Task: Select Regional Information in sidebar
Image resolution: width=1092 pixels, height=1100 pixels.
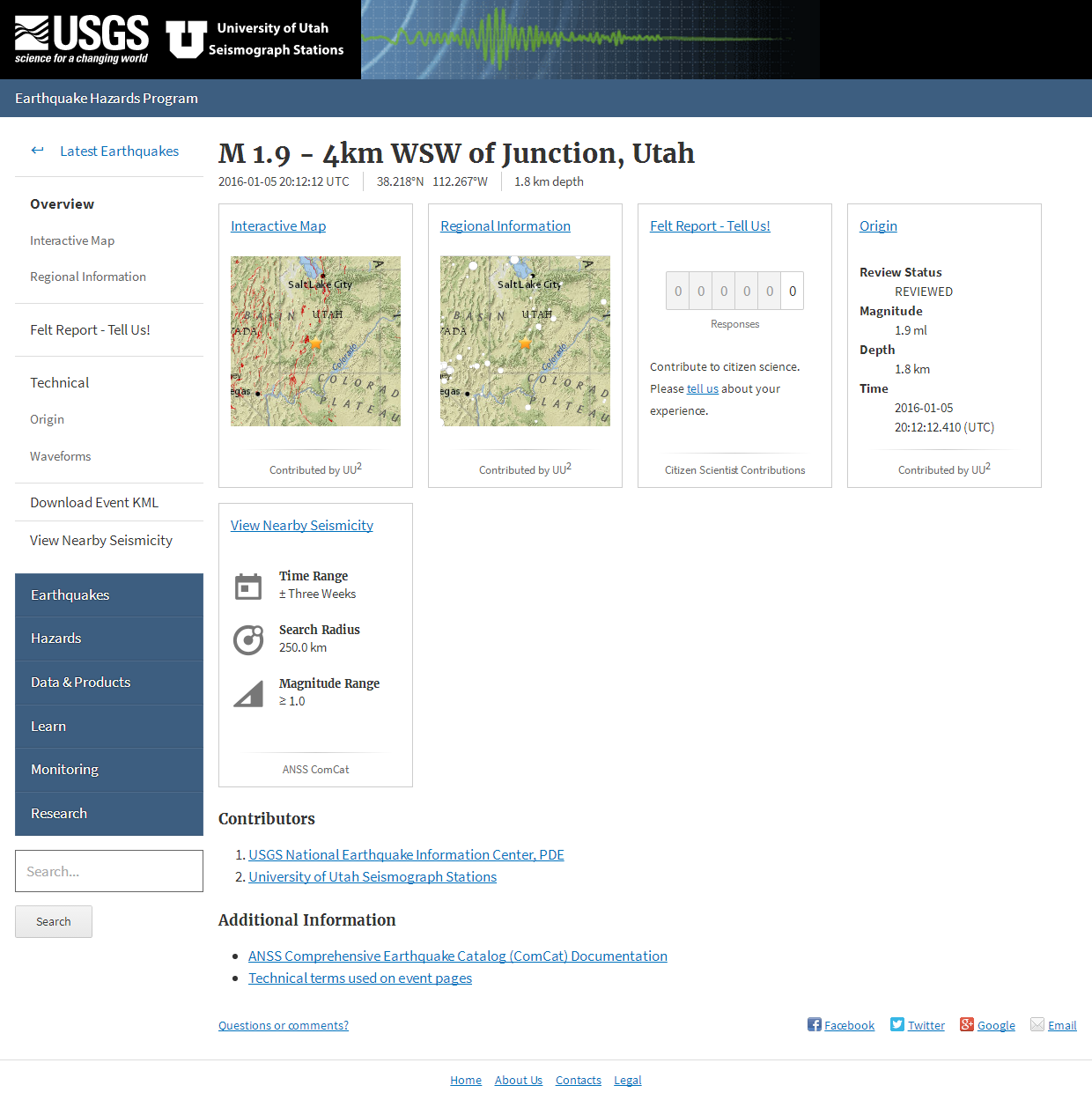Action: click(x=88, y=277)
